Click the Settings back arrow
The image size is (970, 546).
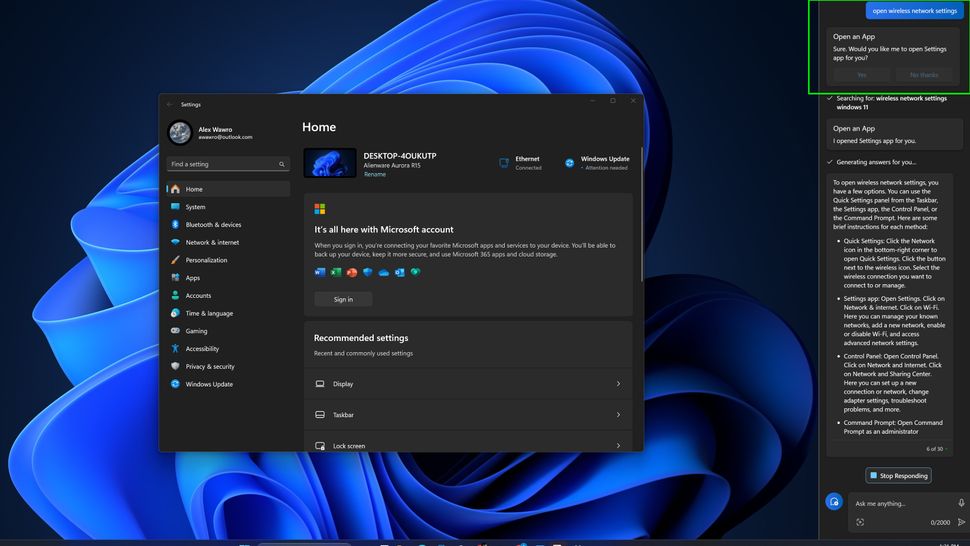tap(170, 105)
